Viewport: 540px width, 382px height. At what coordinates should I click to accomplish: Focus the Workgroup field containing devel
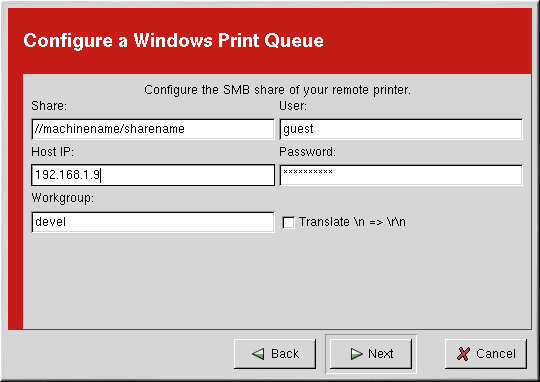click(153, 222)
